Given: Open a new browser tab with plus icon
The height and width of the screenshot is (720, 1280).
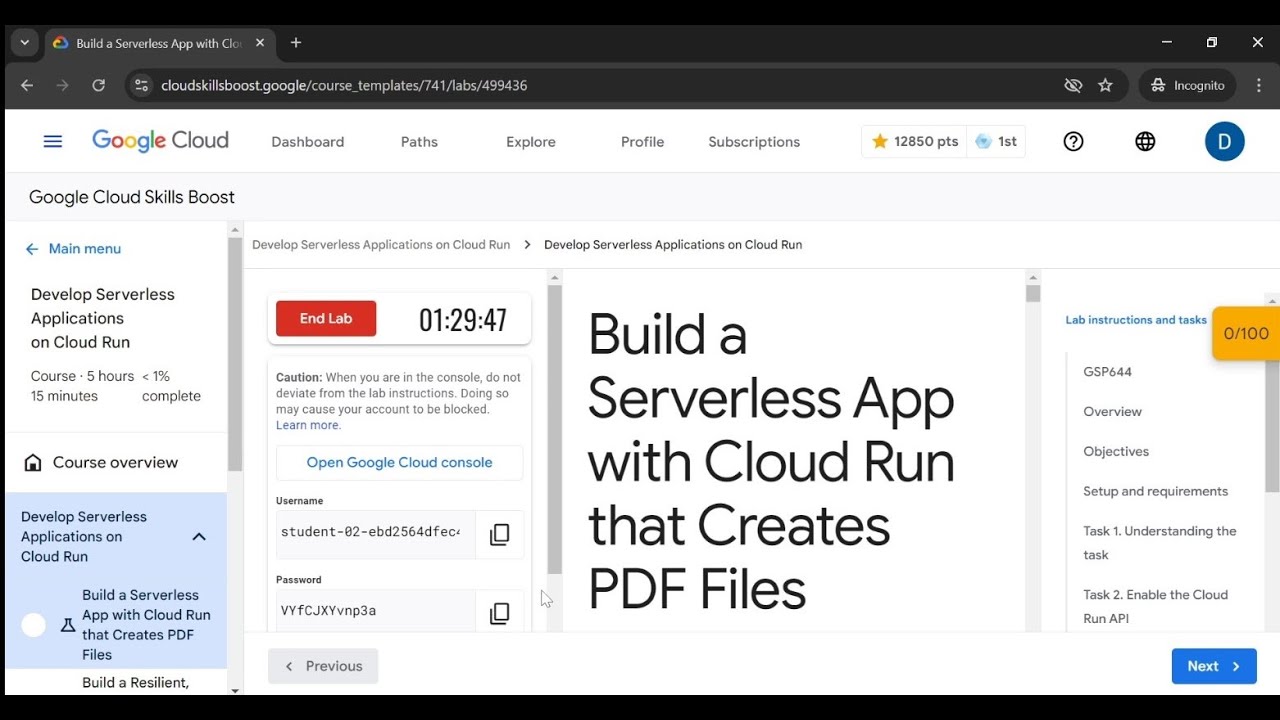Looking at the screenshot, I should point(295,43).
